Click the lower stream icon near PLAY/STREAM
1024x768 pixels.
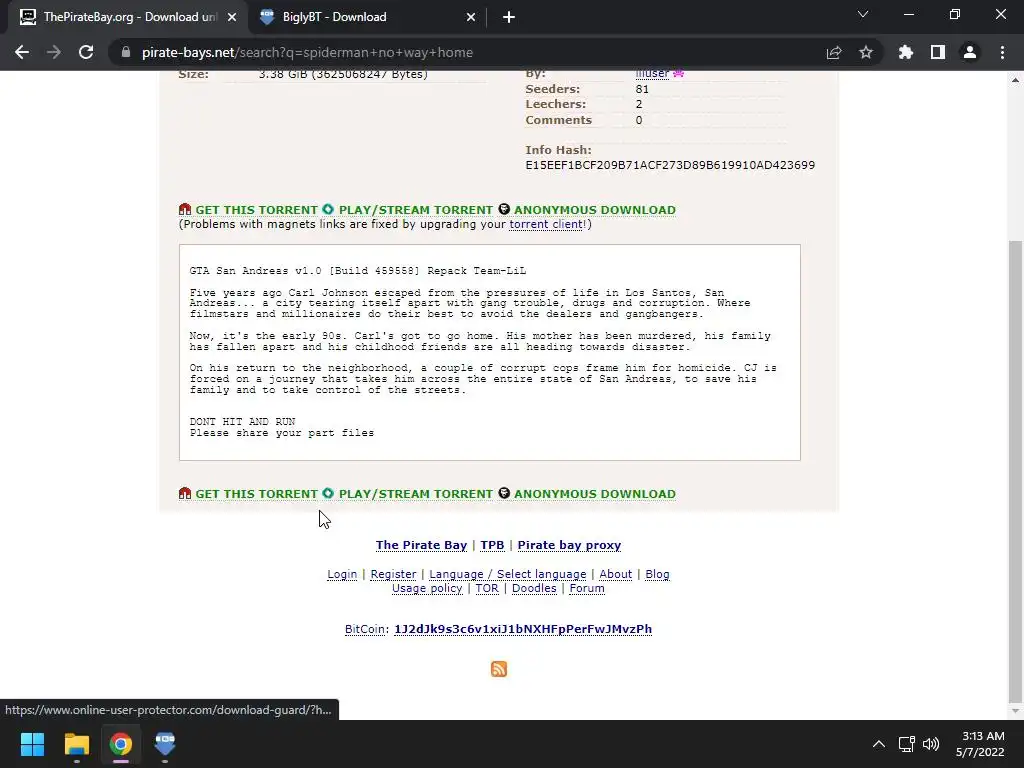coord(328,493)
